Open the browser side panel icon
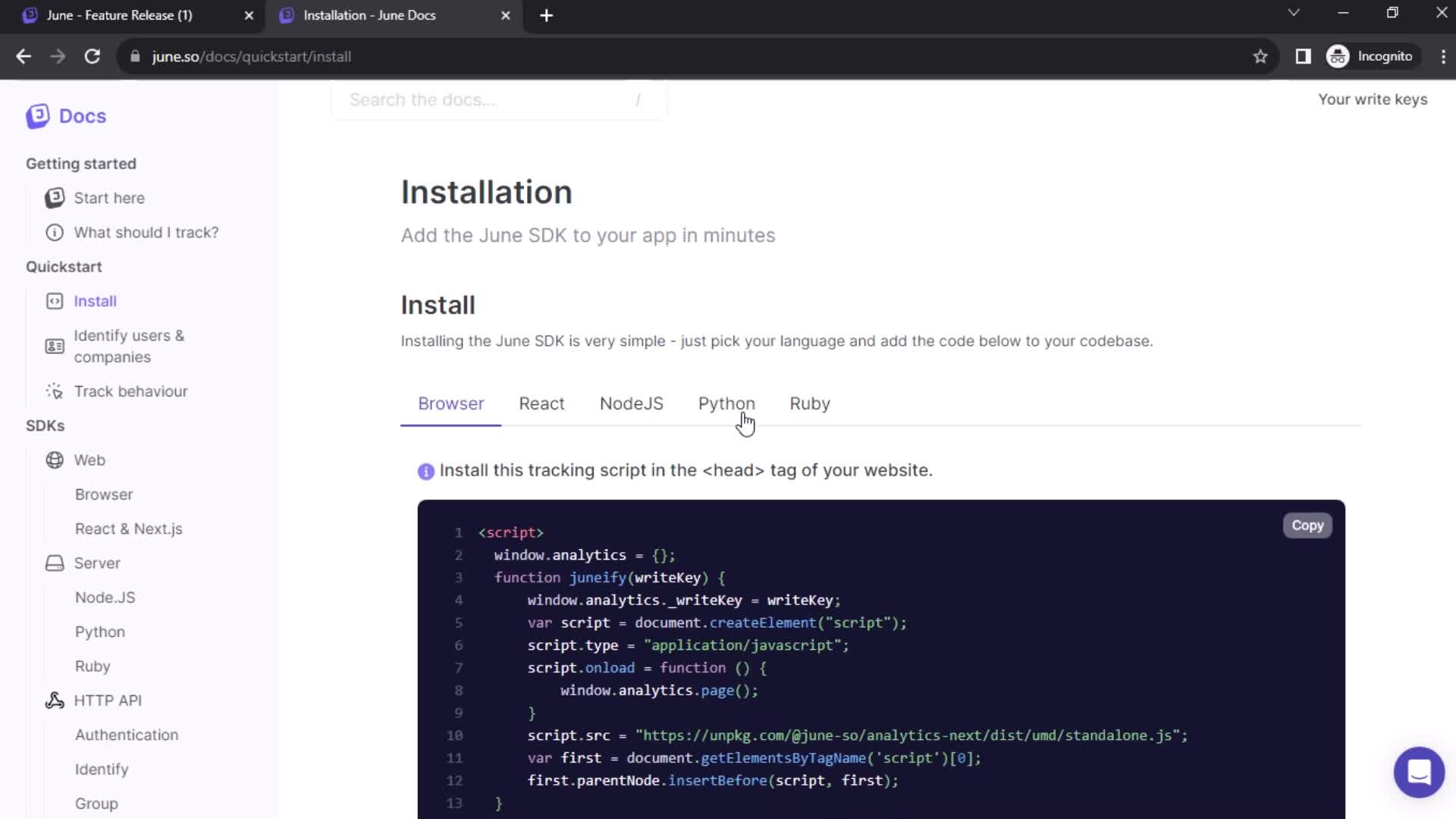The height and width of the screenshot is (819, 1456). (x=1303, y=57)
